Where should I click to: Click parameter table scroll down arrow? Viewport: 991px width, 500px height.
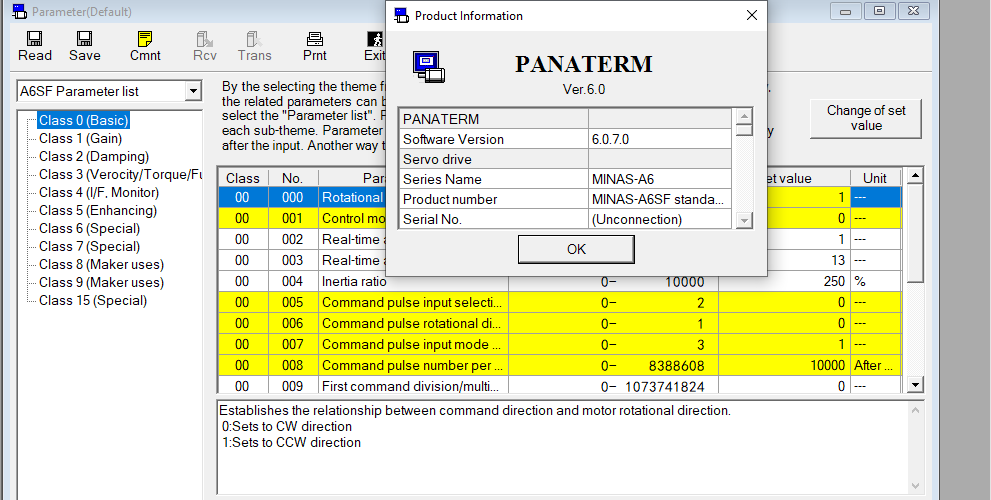point(915,384)
